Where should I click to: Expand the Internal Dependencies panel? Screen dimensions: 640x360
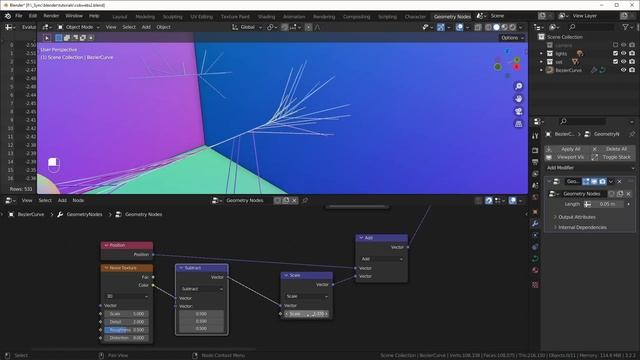point(582,227)
